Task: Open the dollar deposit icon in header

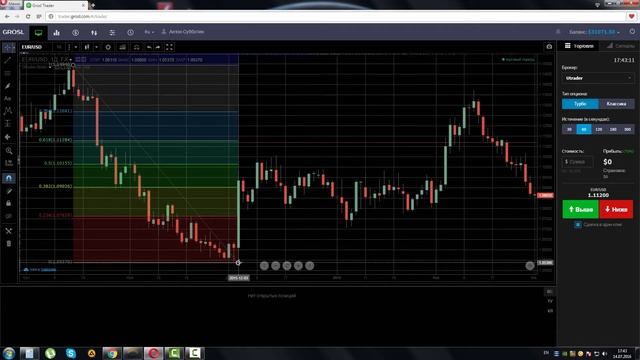Action: tap(76, 33)
